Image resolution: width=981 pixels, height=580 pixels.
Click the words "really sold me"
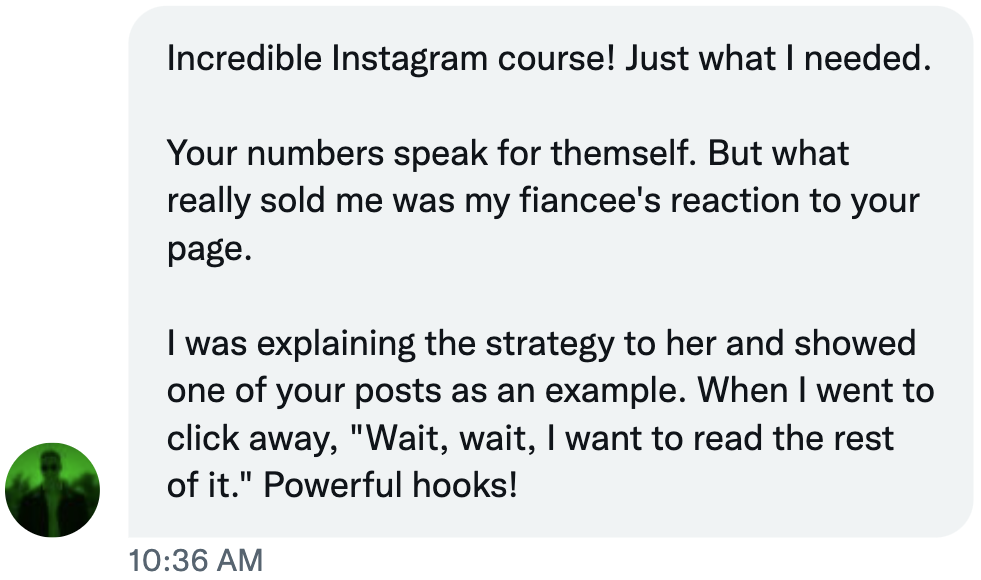point(276,200)
